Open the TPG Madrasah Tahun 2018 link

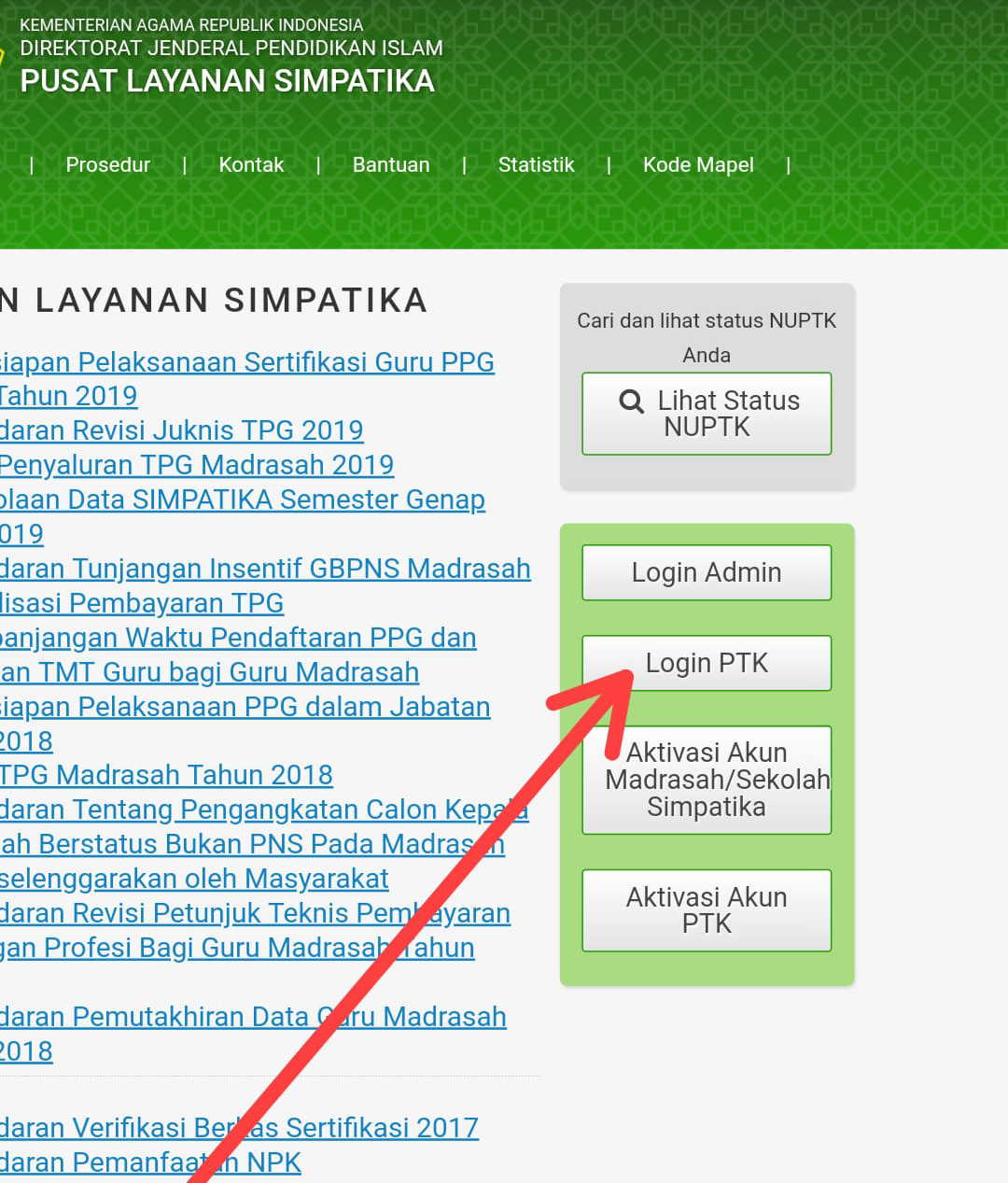point(166,775)
